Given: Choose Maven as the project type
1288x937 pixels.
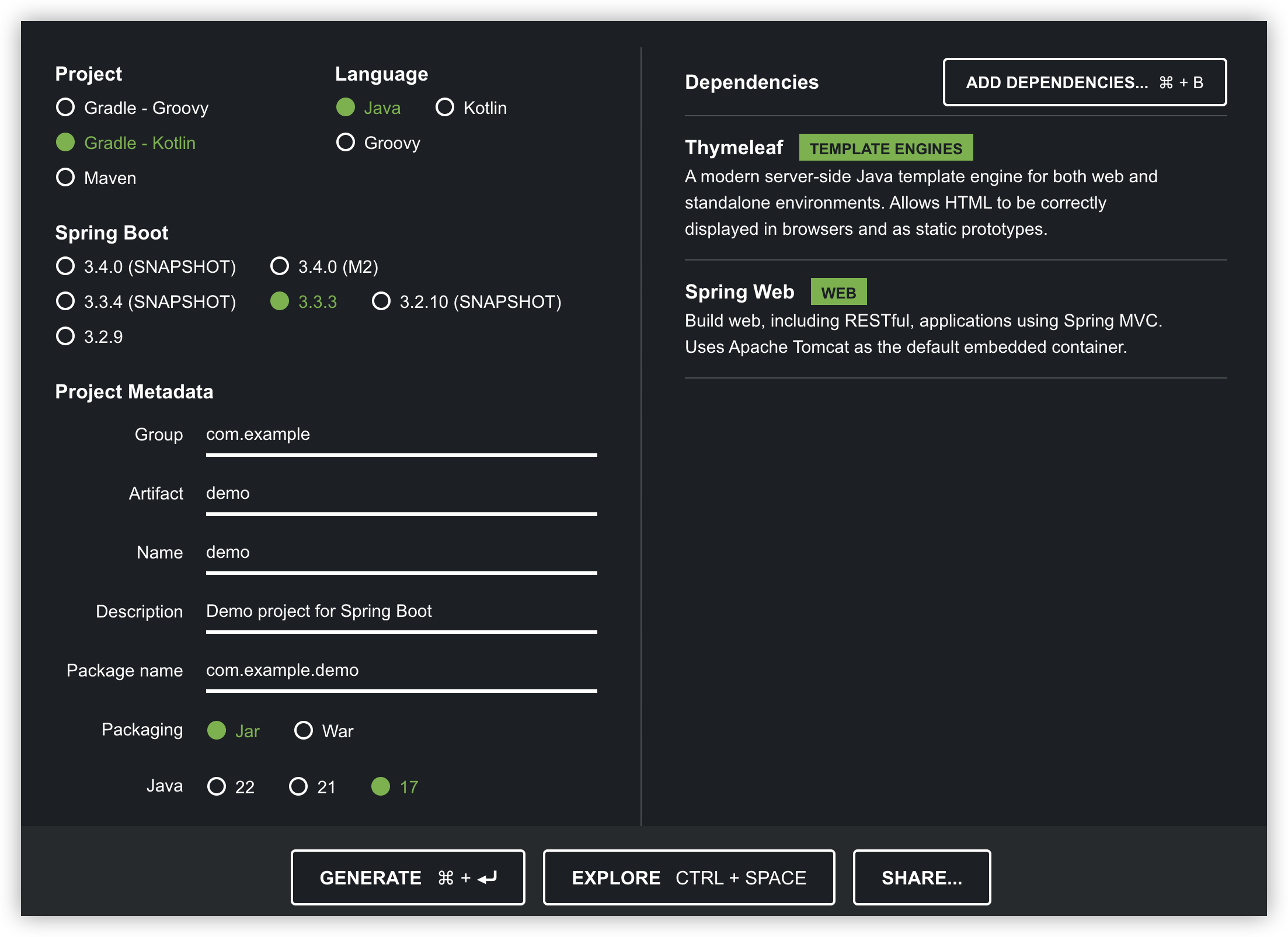Looking at the screenshot, I should pyautogui.click(x=65, y=178).
